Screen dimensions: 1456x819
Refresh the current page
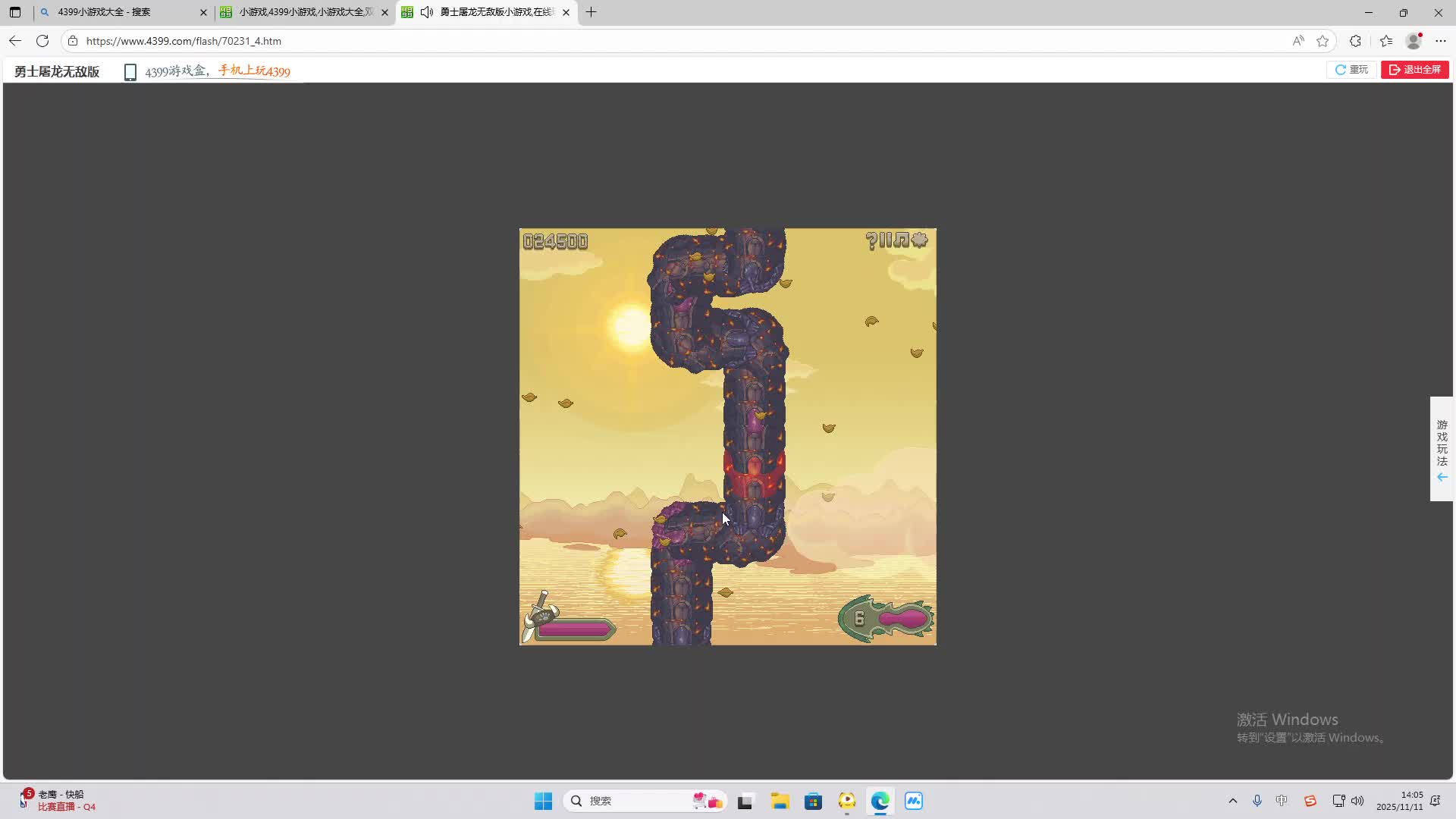[42, 41]
